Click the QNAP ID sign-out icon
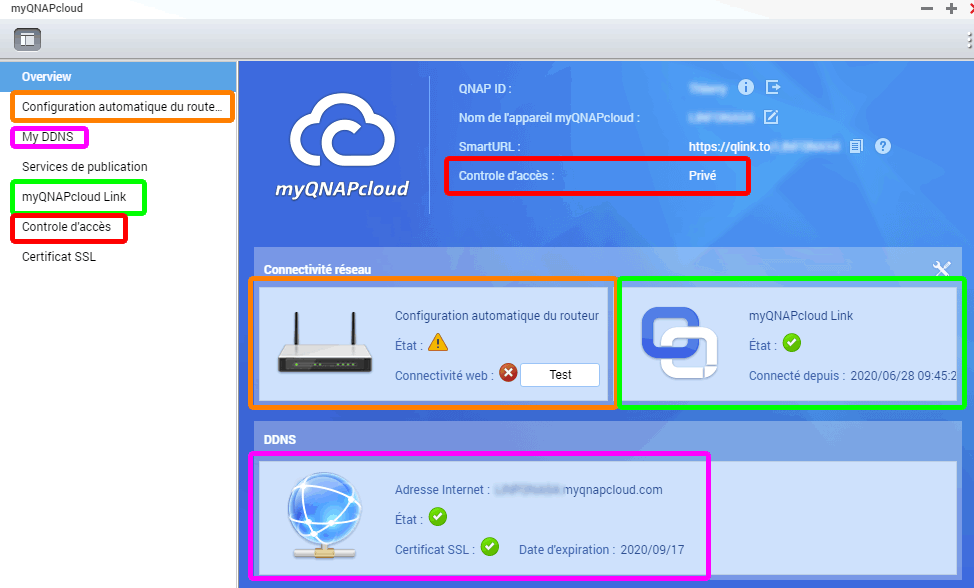 [773, 87]
